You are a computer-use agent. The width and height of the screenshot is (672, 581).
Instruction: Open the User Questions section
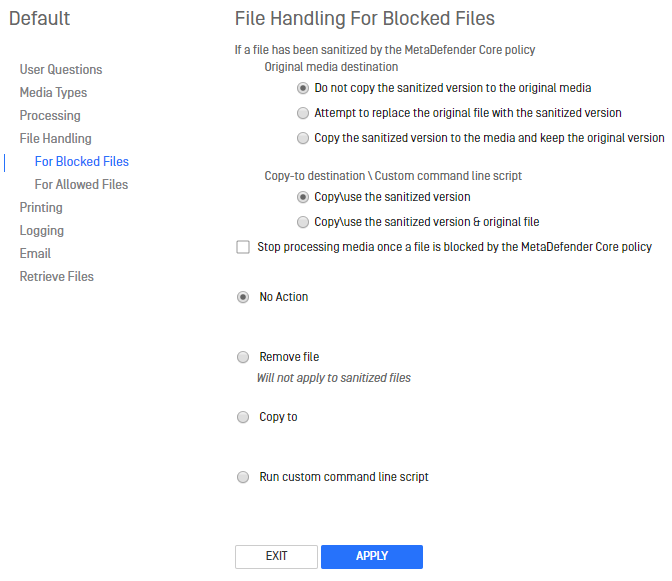point(61,69)
